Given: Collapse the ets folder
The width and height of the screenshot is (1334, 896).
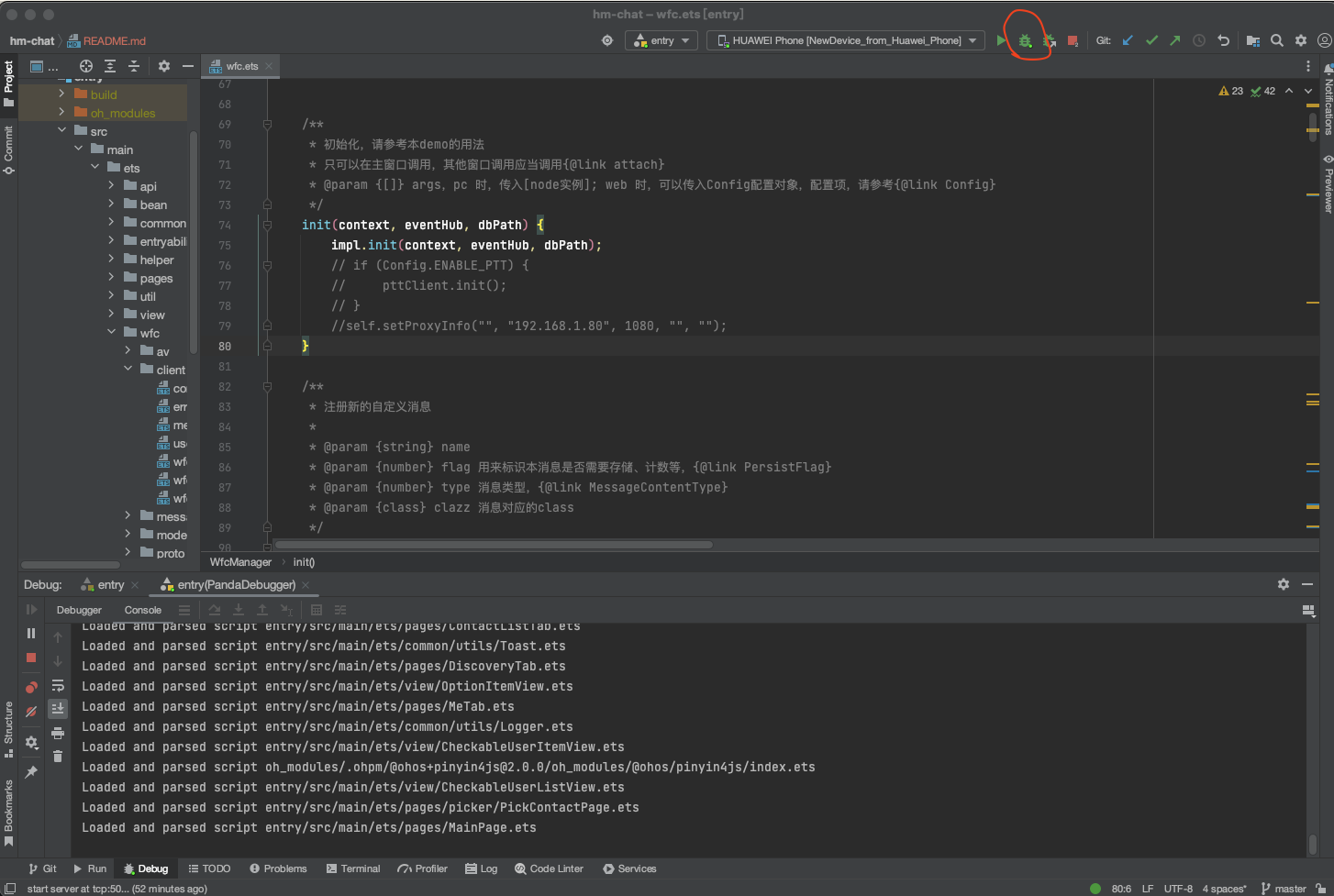Looking at the screenshot, I should coord(94,167).
